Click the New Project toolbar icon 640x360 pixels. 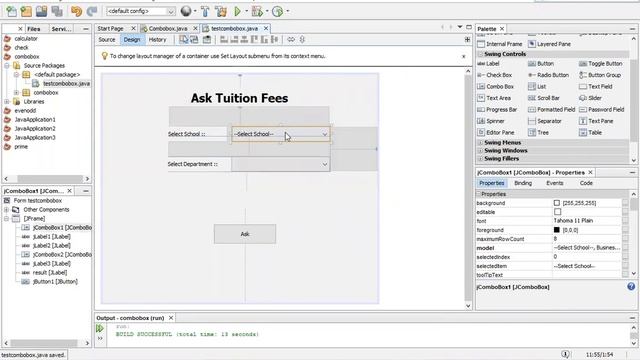point(26,11)
